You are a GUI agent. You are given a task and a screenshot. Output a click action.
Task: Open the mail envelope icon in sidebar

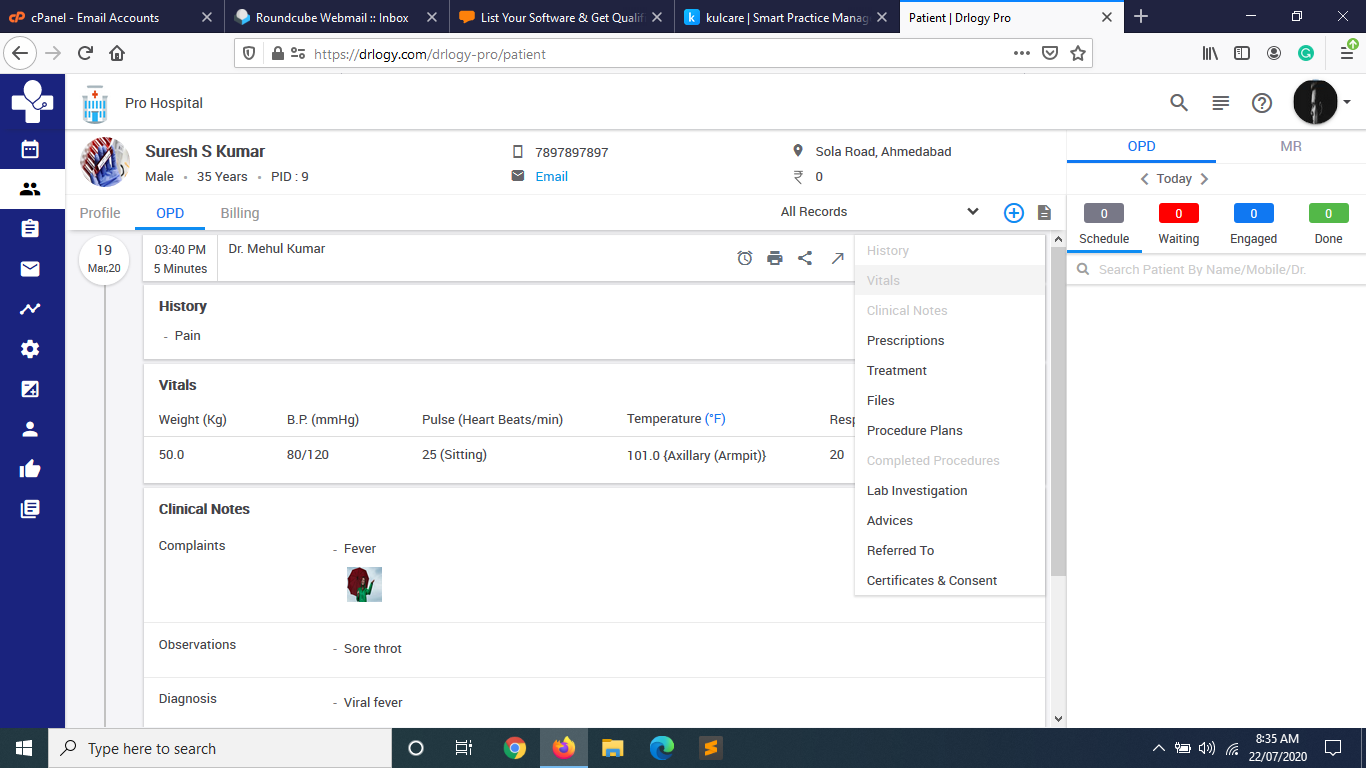[x=32, y=268]
